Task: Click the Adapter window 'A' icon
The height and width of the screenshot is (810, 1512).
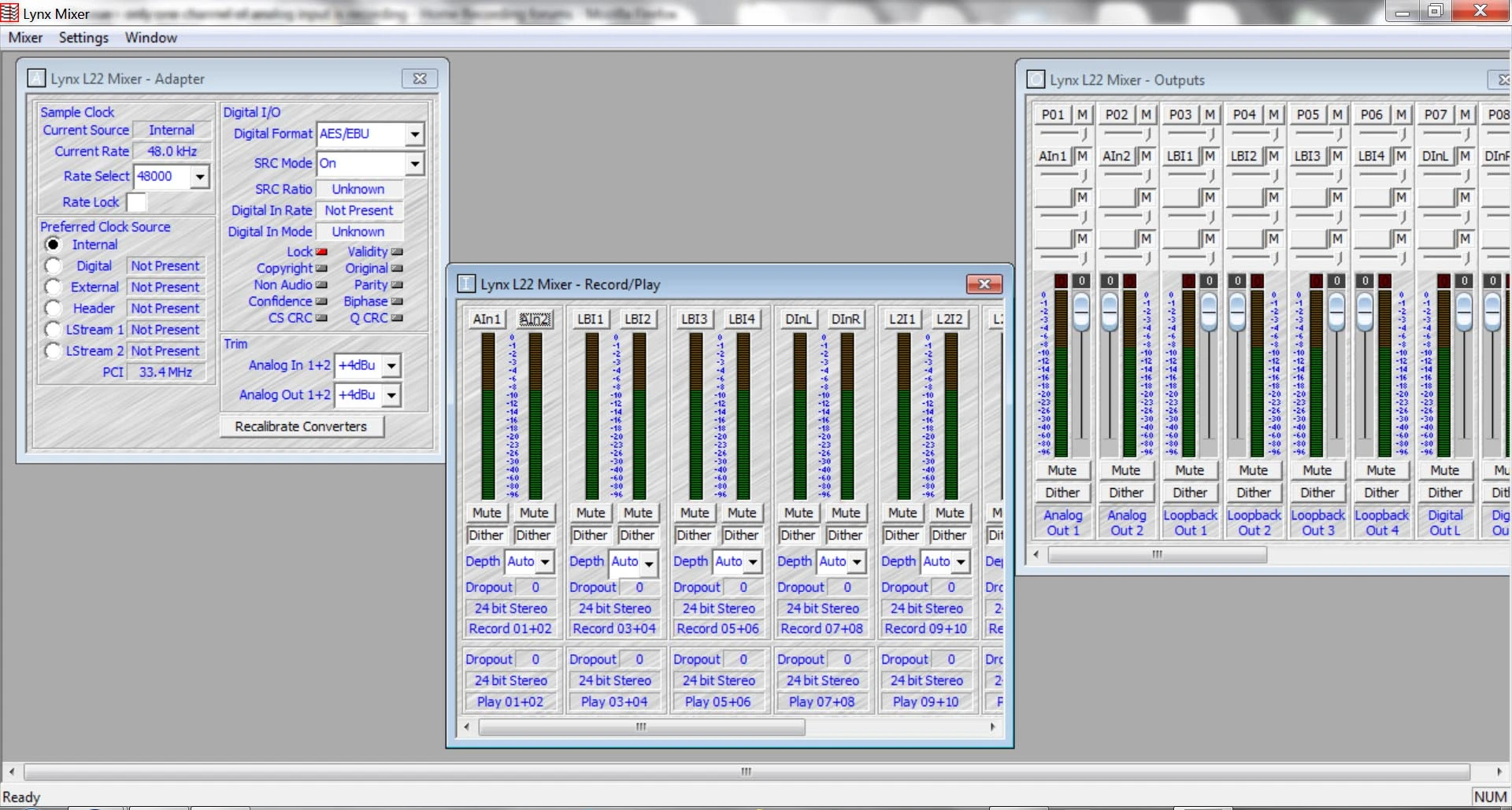Action: pos(36,78)
